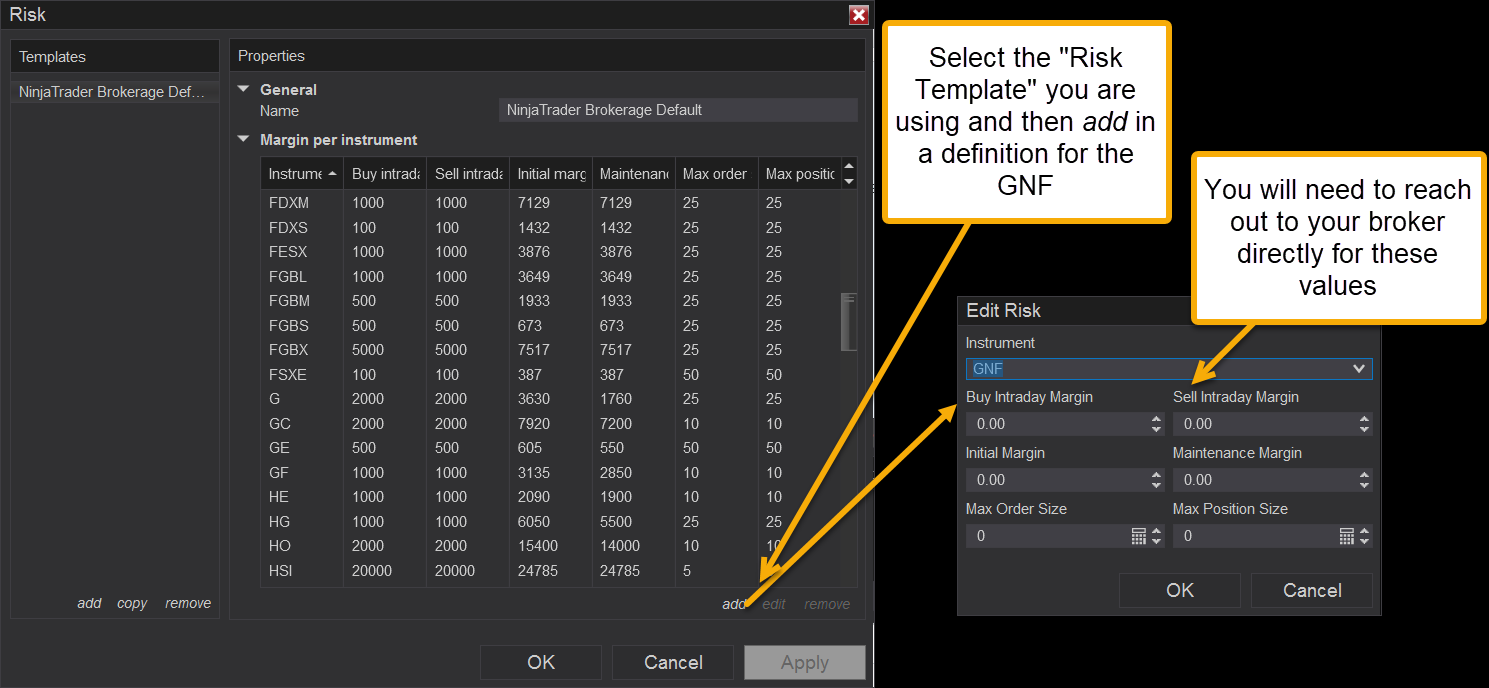Collapse the General section
The image size is (1489, 688).
click(243, 89)
